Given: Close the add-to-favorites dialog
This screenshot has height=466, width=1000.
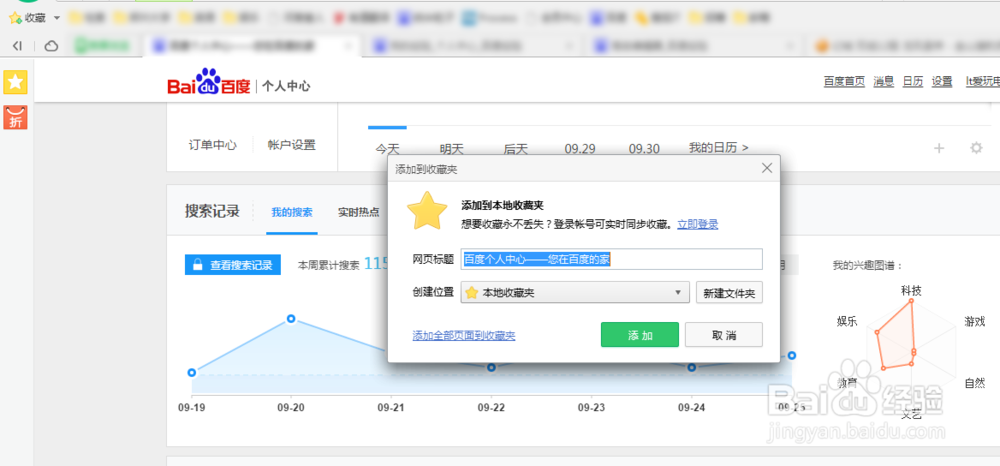Looking at the screenshot, I should click(x=767, y=168).
